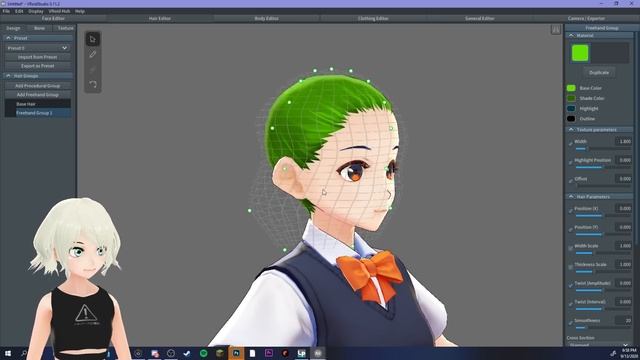The image size is (640, 360).
Task: Collapse the Texture parameters section
Action: coord(571,129)
